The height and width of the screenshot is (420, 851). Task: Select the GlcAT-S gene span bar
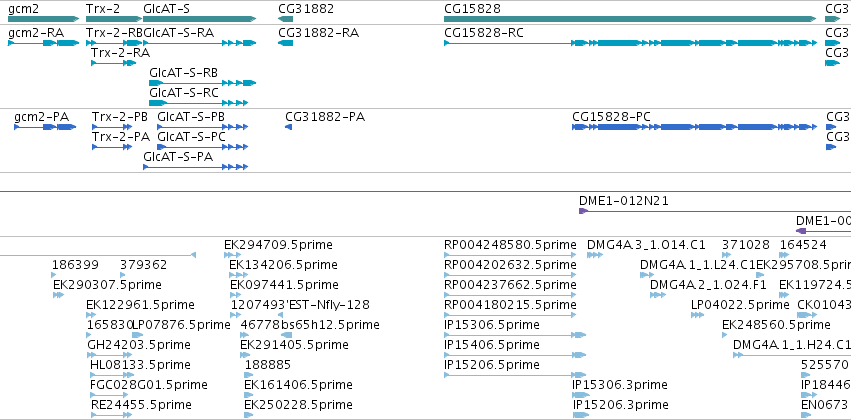(200, 19)
